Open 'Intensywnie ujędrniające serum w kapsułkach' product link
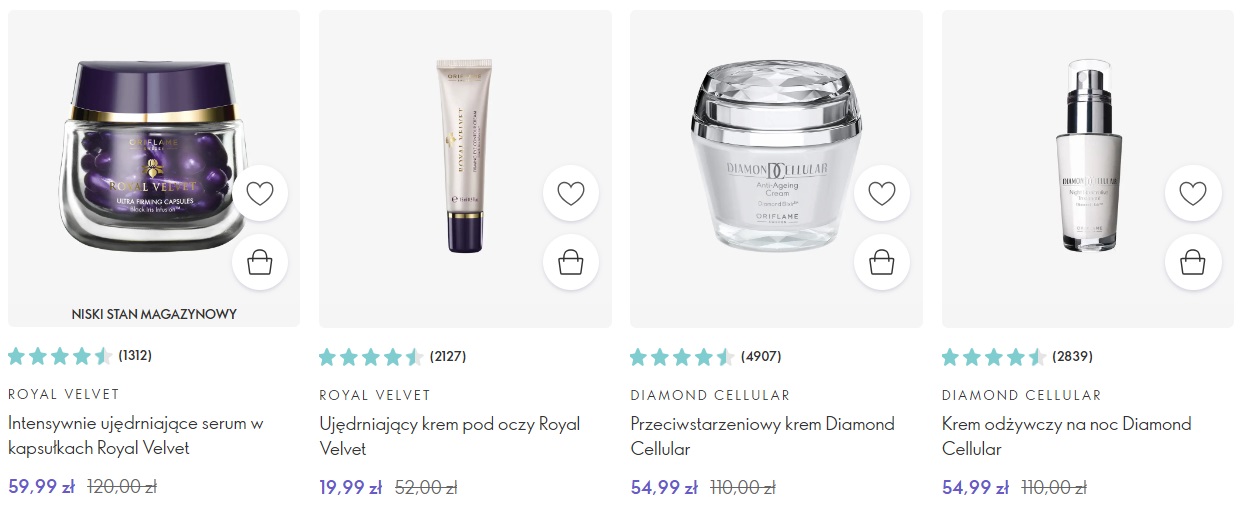 [x=135, y=436]
